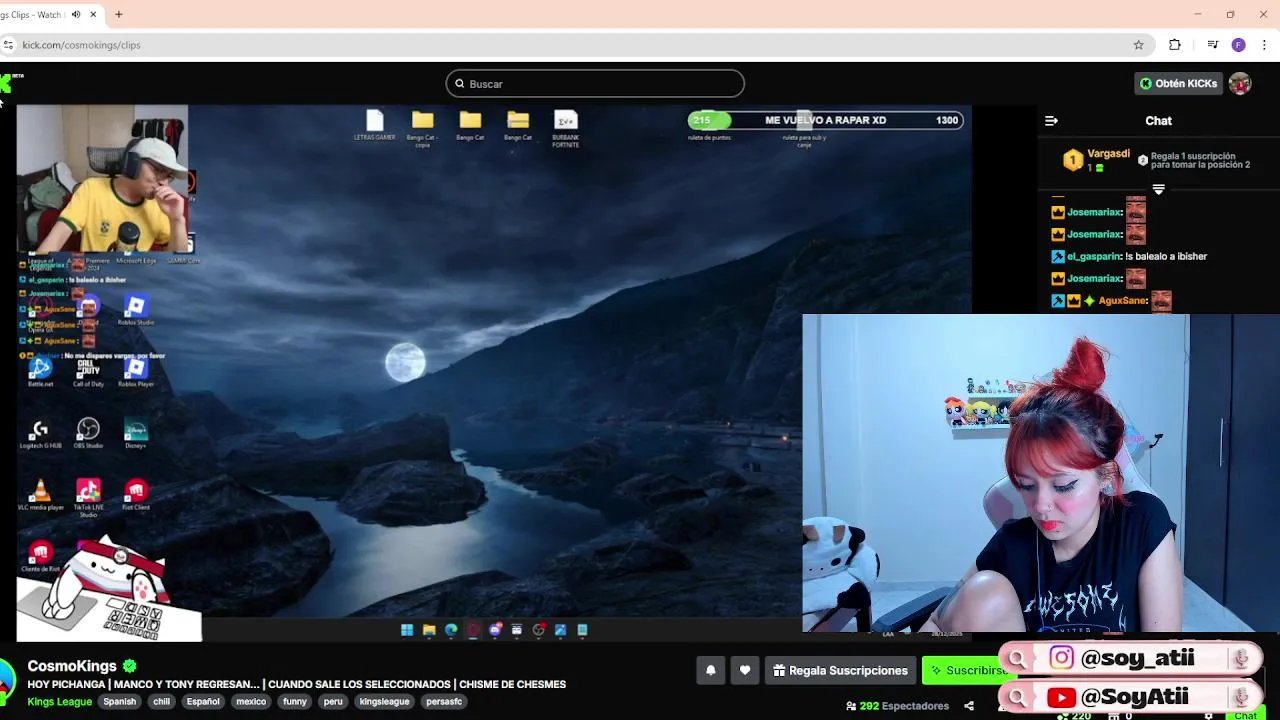
Task: Select the Spanish tag
Action: pyautogui.click(x=119, y=701)
